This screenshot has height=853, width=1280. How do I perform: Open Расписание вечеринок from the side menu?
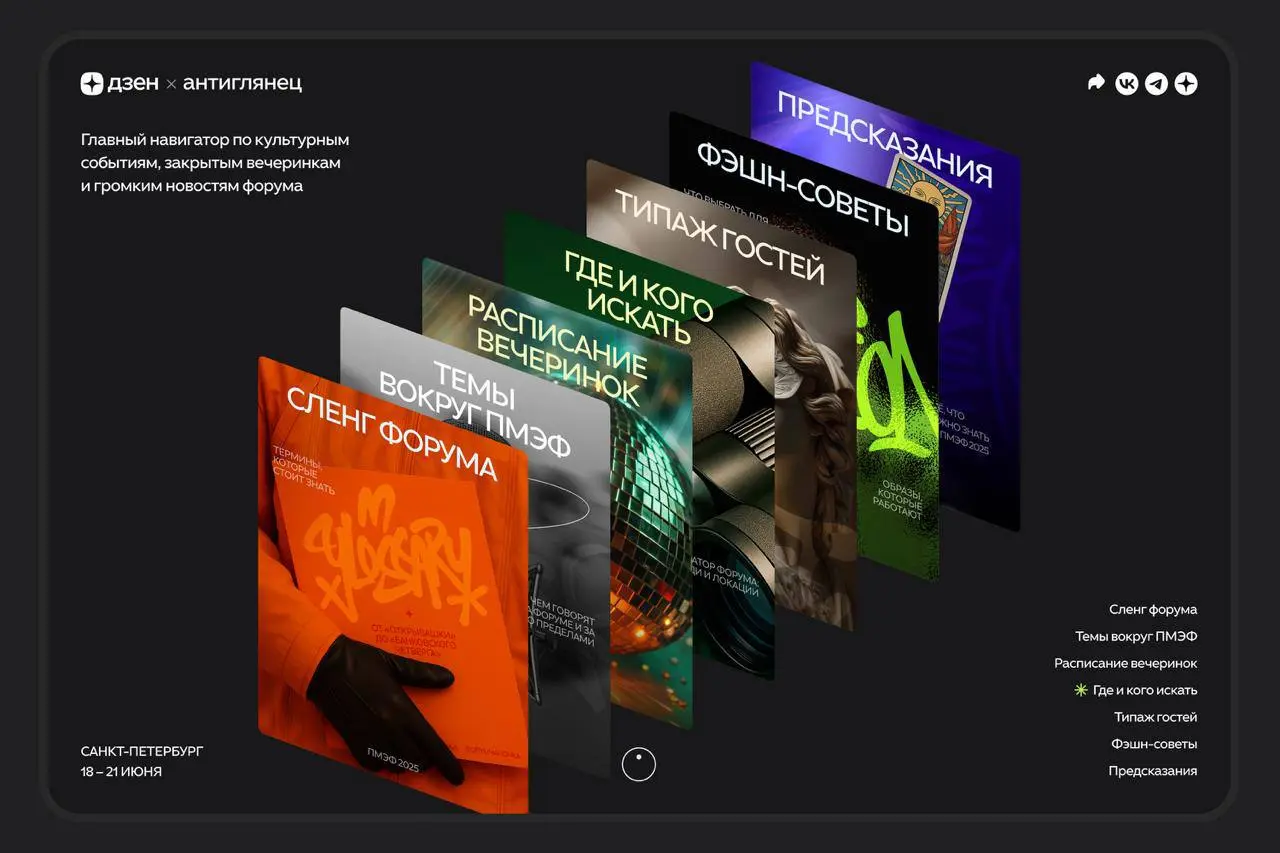(x=1125, y=663)
